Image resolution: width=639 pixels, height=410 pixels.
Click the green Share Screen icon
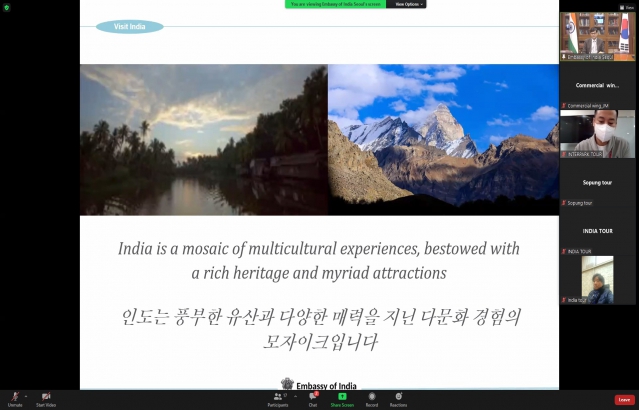pos(342,397)
